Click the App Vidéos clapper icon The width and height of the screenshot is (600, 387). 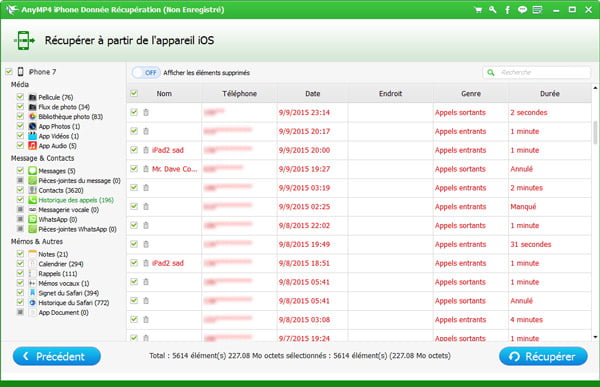tap(33, 136)
